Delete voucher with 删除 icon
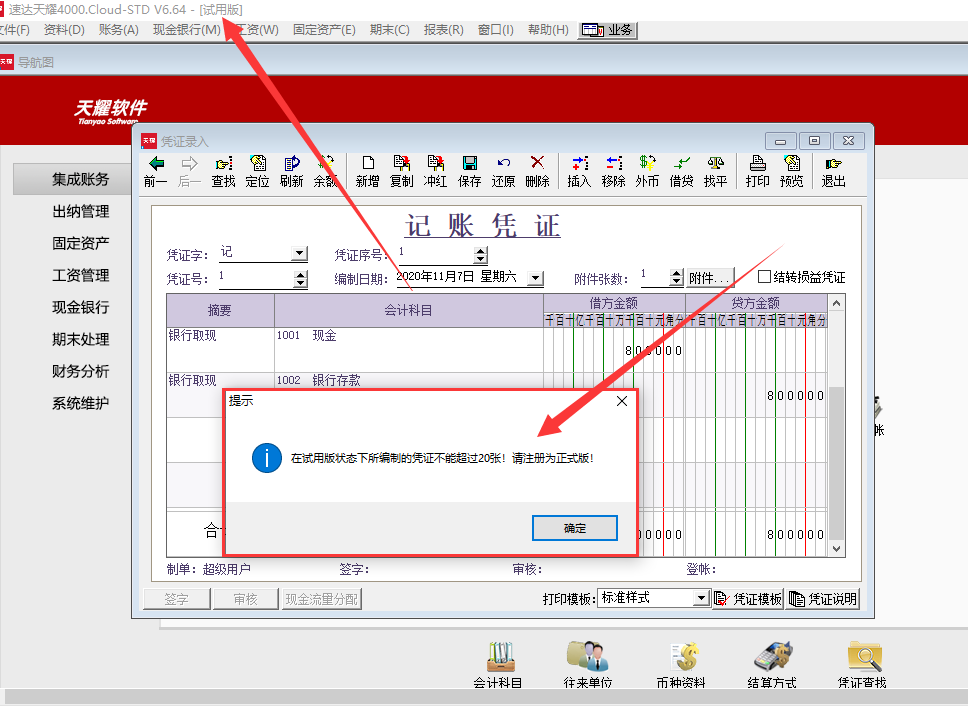Viewport: 968px width, 707px height. pyautogui.click(x=537, y=172)
